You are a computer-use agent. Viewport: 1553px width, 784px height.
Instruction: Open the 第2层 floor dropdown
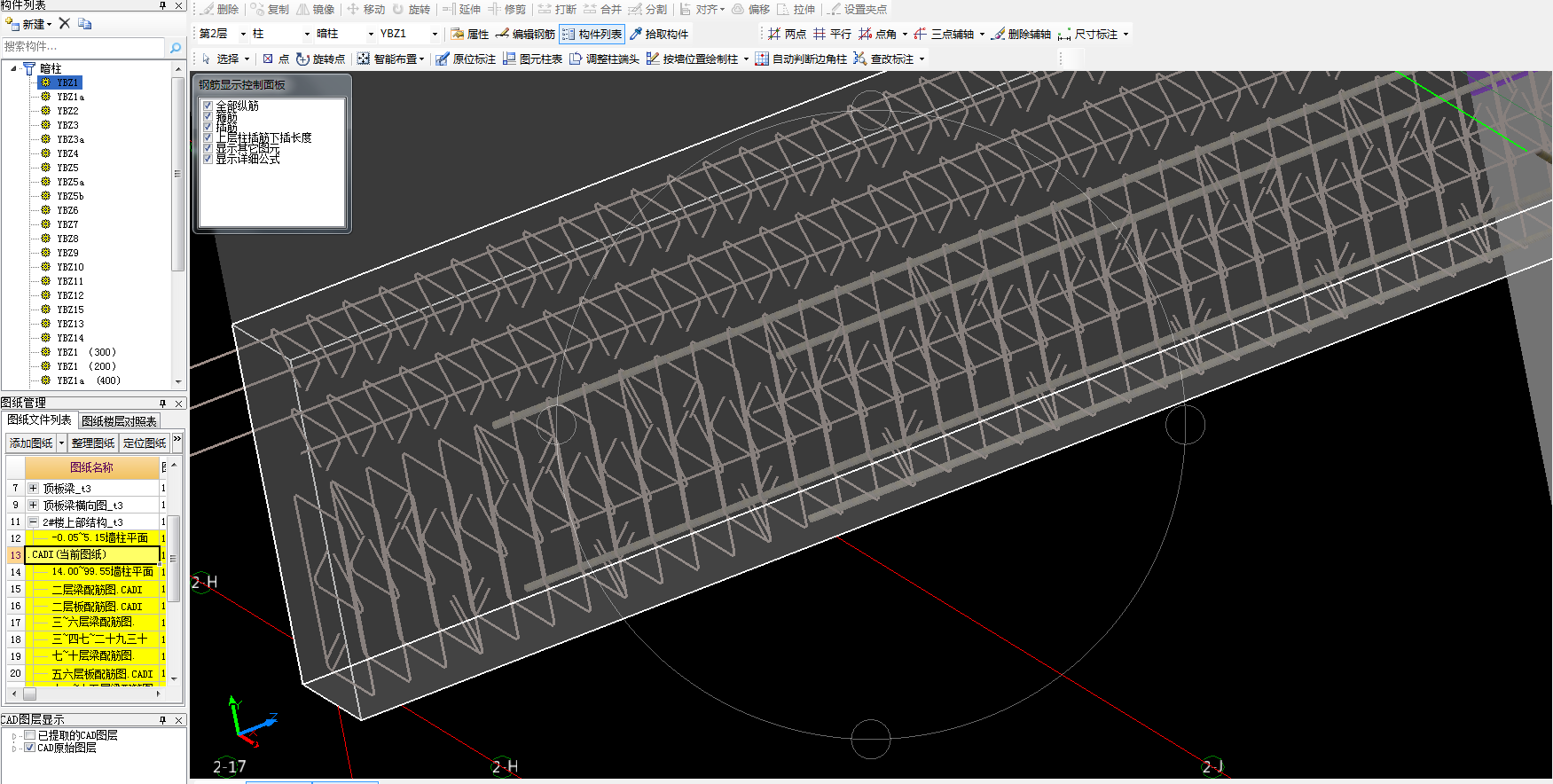pos(243,34)
